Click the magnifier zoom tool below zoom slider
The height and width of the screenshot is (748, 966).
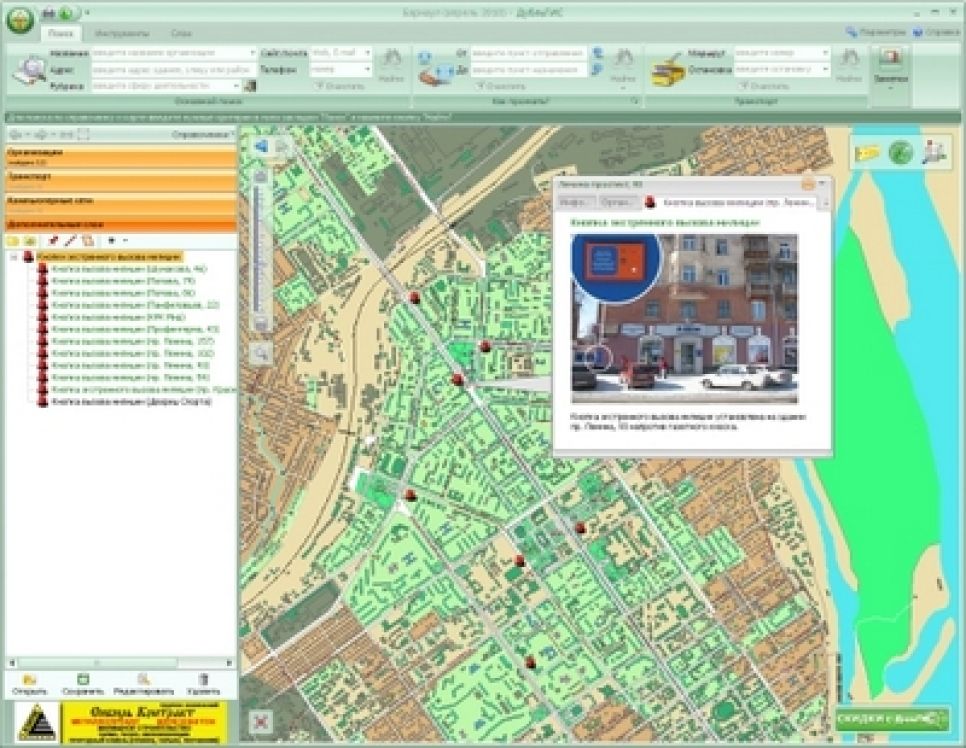click(260, 352)
